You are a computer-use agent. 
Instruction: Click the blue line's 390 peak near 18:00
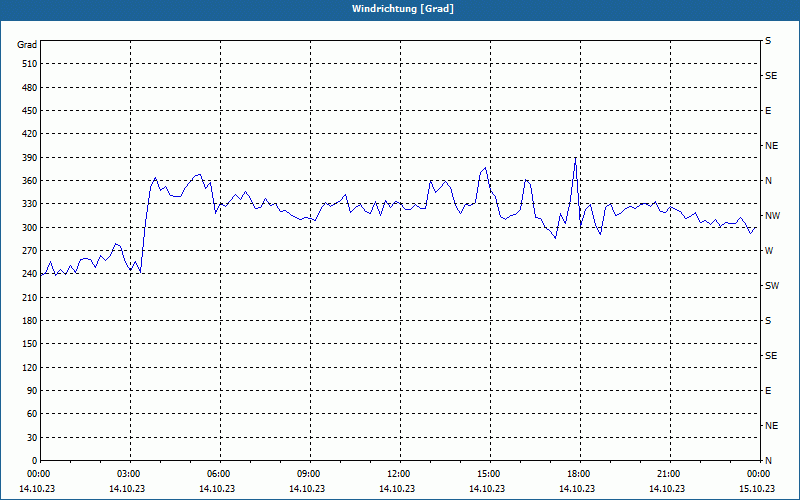tap(576, 158)
